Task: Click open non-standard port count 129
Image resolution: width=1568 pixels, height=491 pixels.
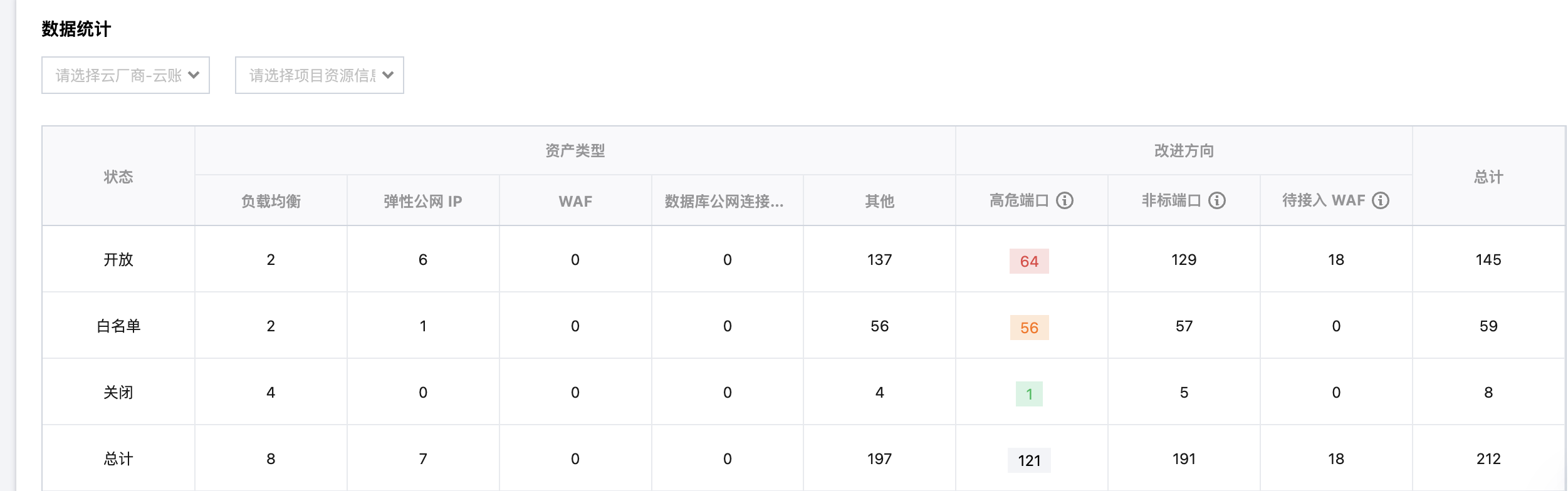Action: pyautogui.click(x=1184, y=260)
